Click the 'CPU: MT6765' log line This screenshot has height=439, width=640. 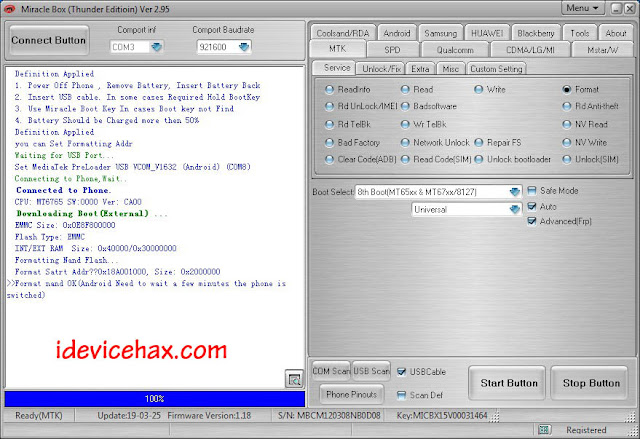(78, 202)
